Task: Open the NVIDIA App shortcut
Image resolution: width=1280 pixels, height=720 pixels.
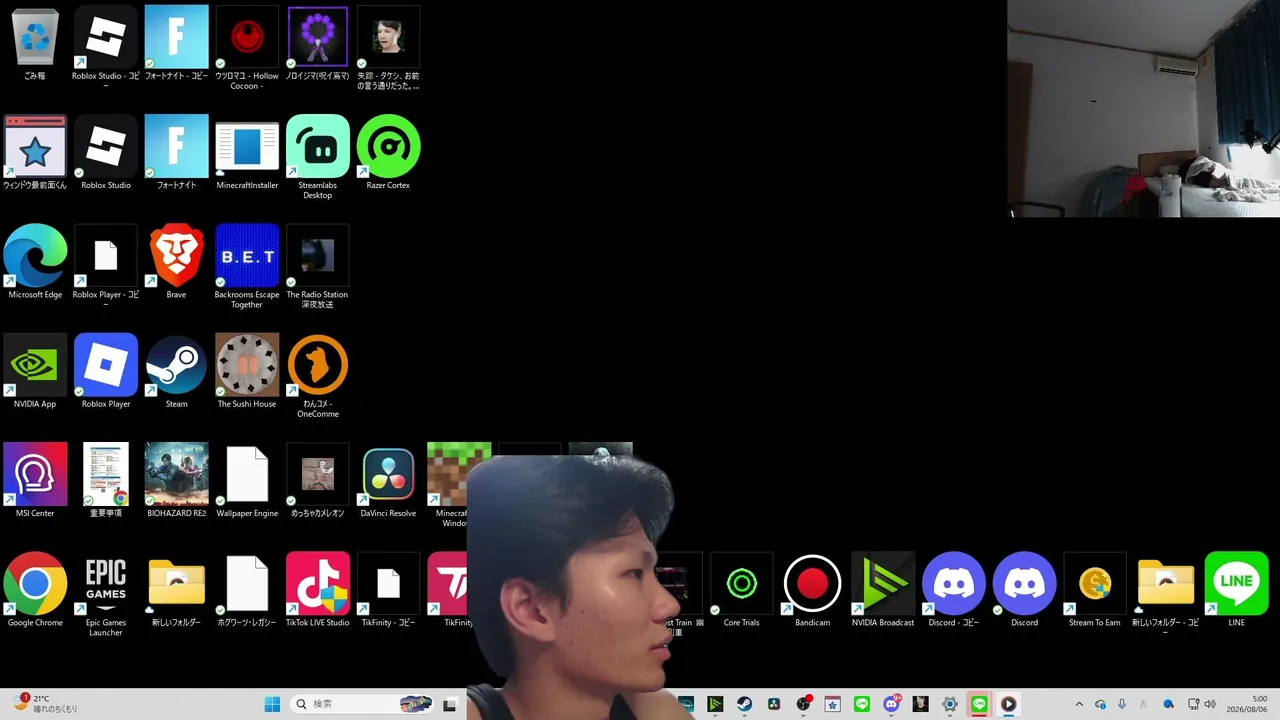Action: coord(35,371)
